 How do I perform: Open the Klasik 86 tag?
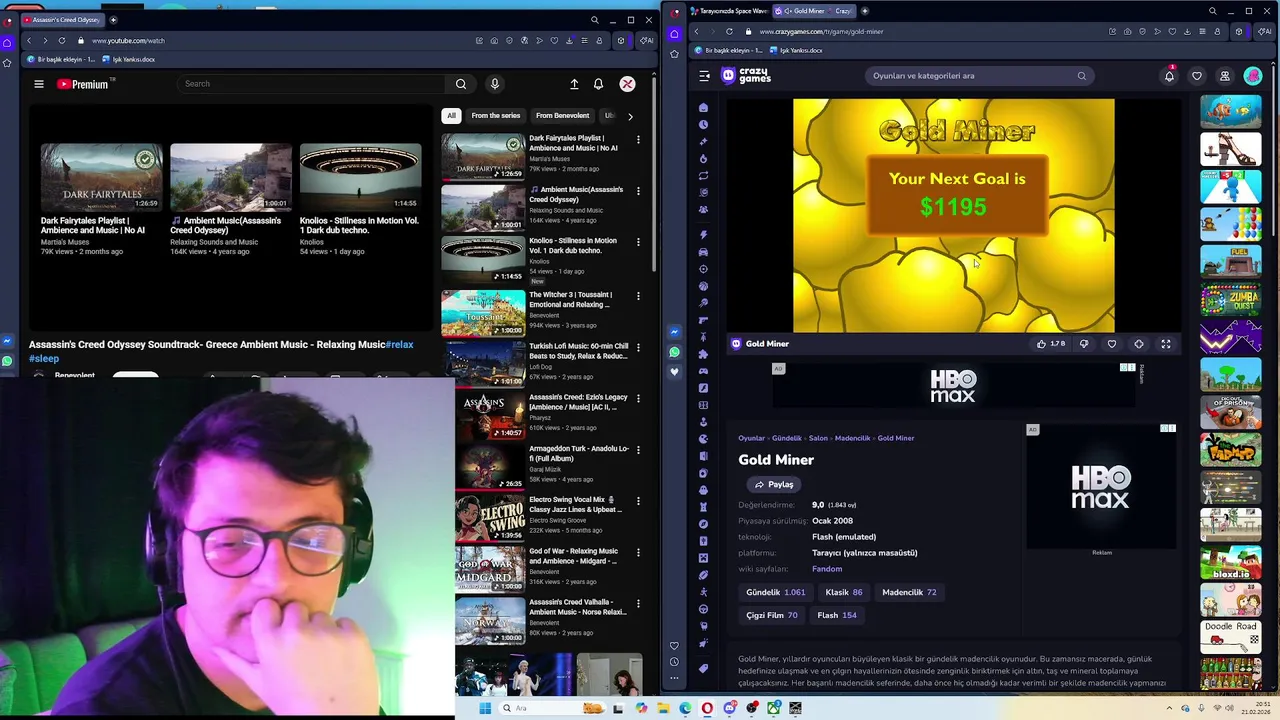[843, 592]
